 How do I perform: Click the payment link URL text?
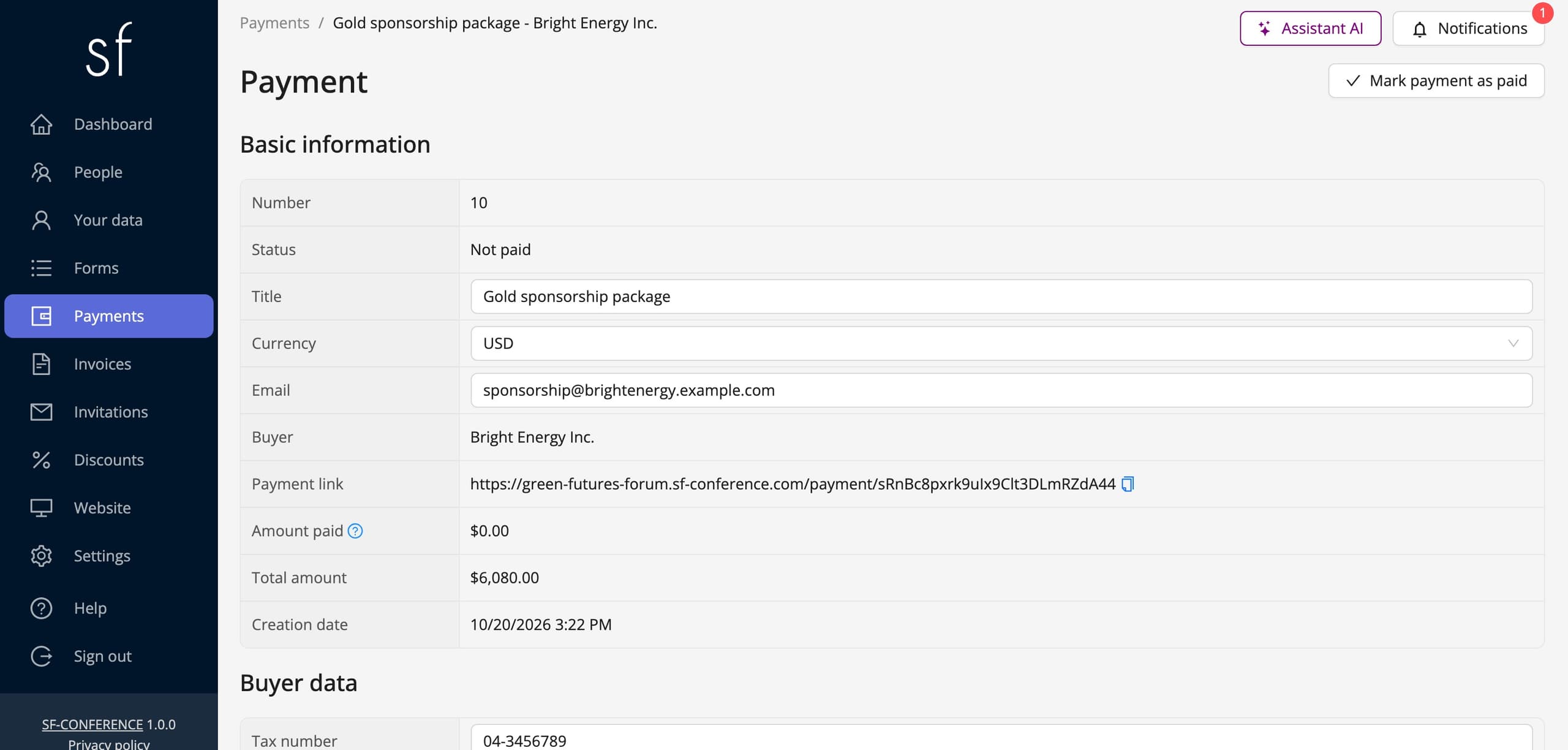pyautogui.click(x=793, y=484)
